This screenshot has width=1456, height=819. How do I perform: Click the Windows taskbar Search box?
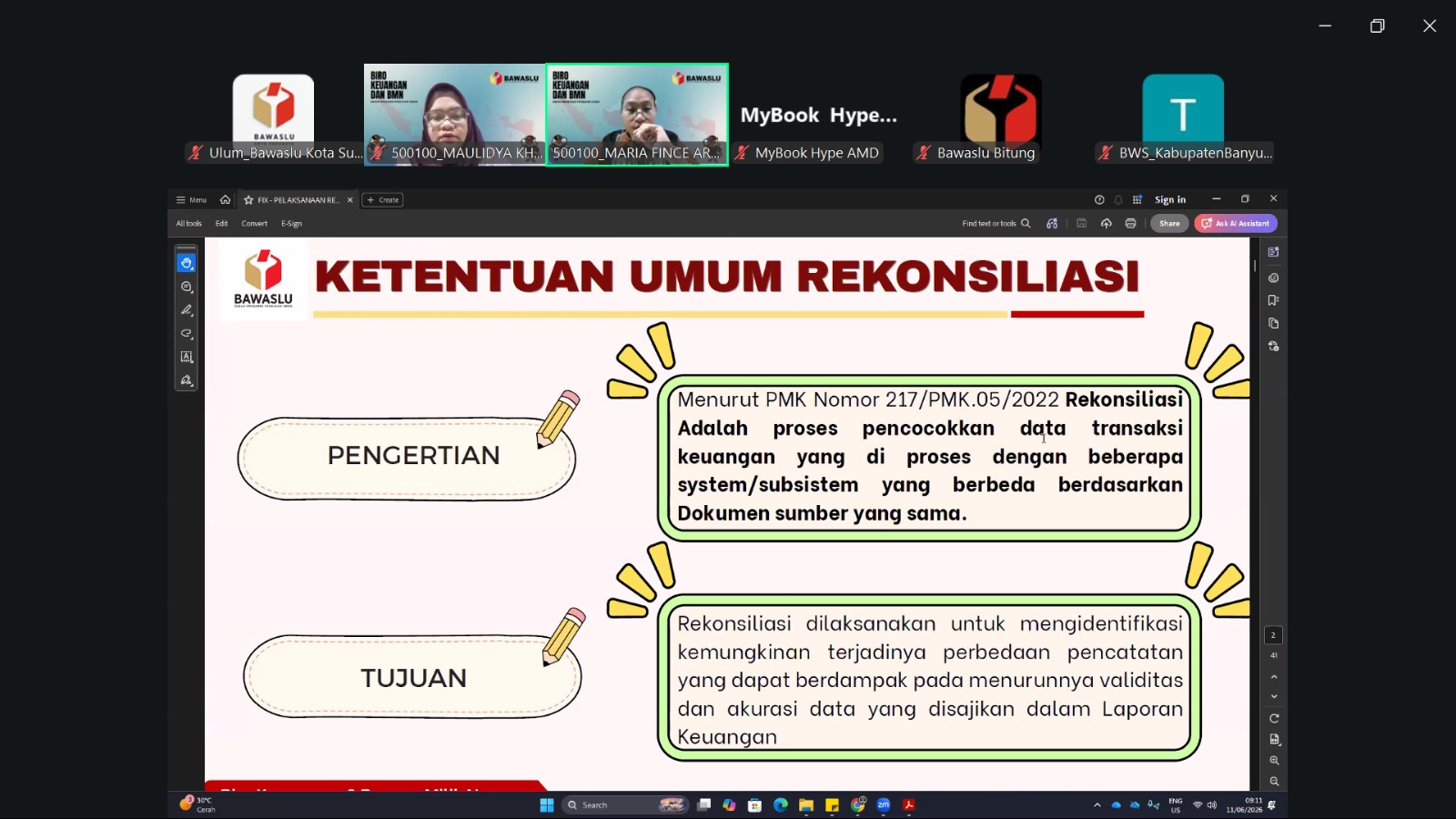(x=624, y=805)
